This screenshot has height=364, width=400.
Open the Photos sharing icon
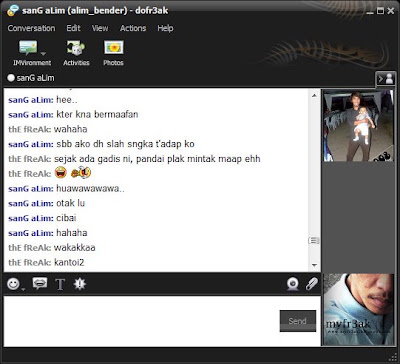114,48
